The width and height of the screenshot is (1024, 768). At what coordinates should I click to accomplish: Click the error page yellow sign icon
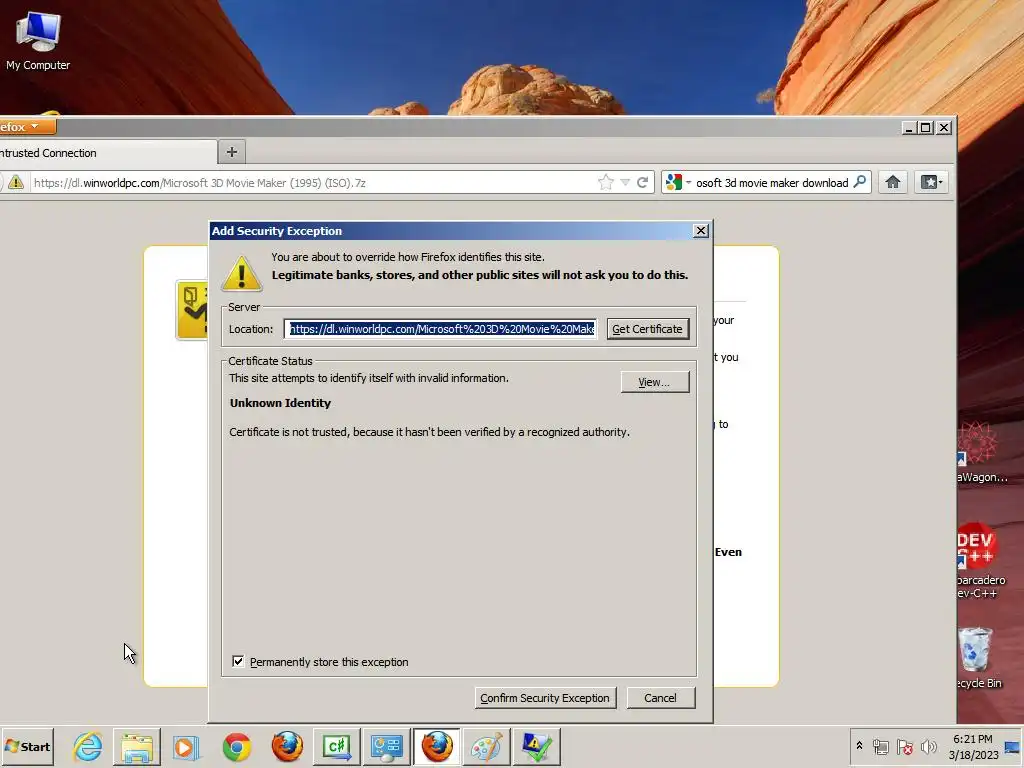click(191, 310)
